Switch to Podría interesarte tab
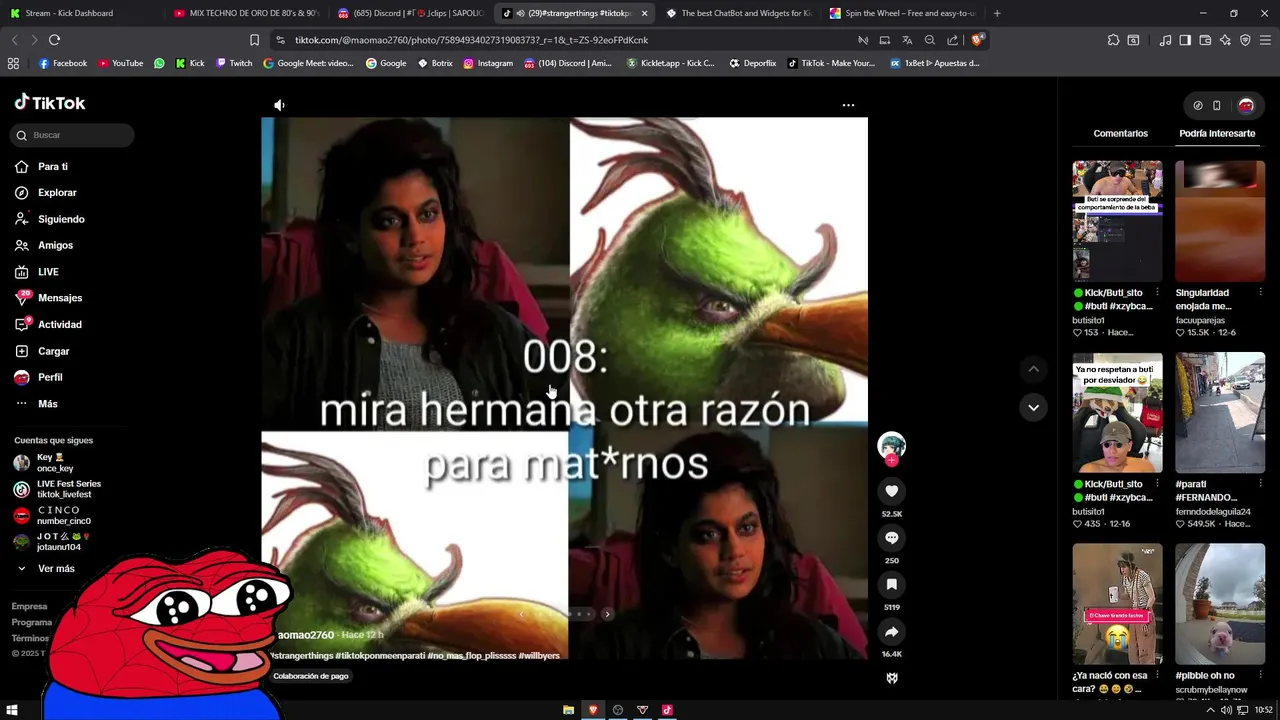Image resolution: width=1280 pixels, height=720 pixels. [x=1217, y=133]
